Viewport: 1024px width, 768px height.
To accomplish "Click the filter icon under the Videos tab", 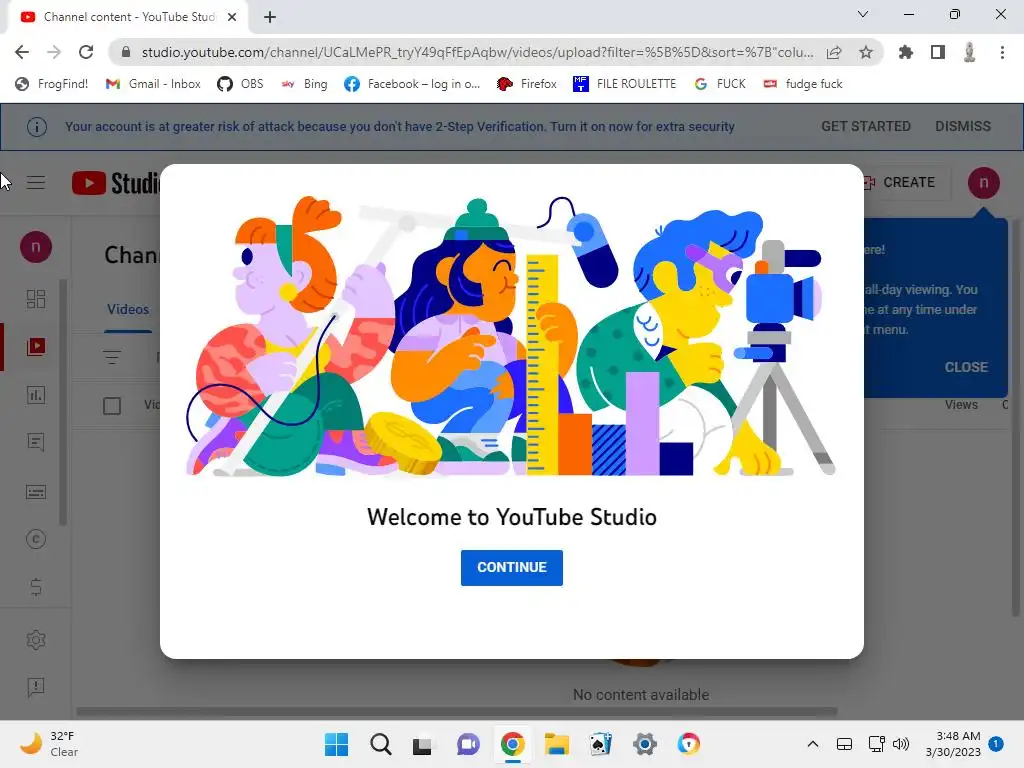I will click(x=112, y=357).
